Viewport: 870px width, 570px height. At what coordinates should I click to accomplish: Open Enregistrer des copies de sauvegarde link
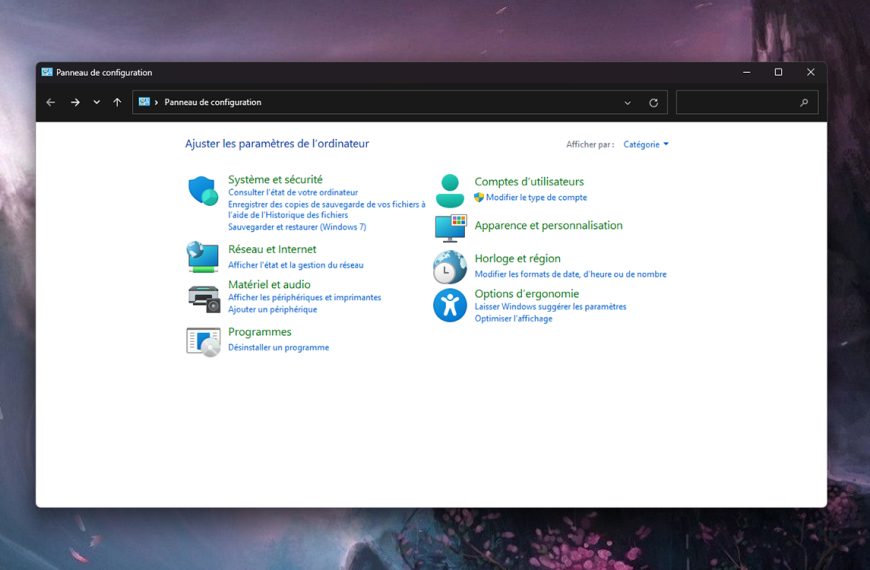(327, 210)
